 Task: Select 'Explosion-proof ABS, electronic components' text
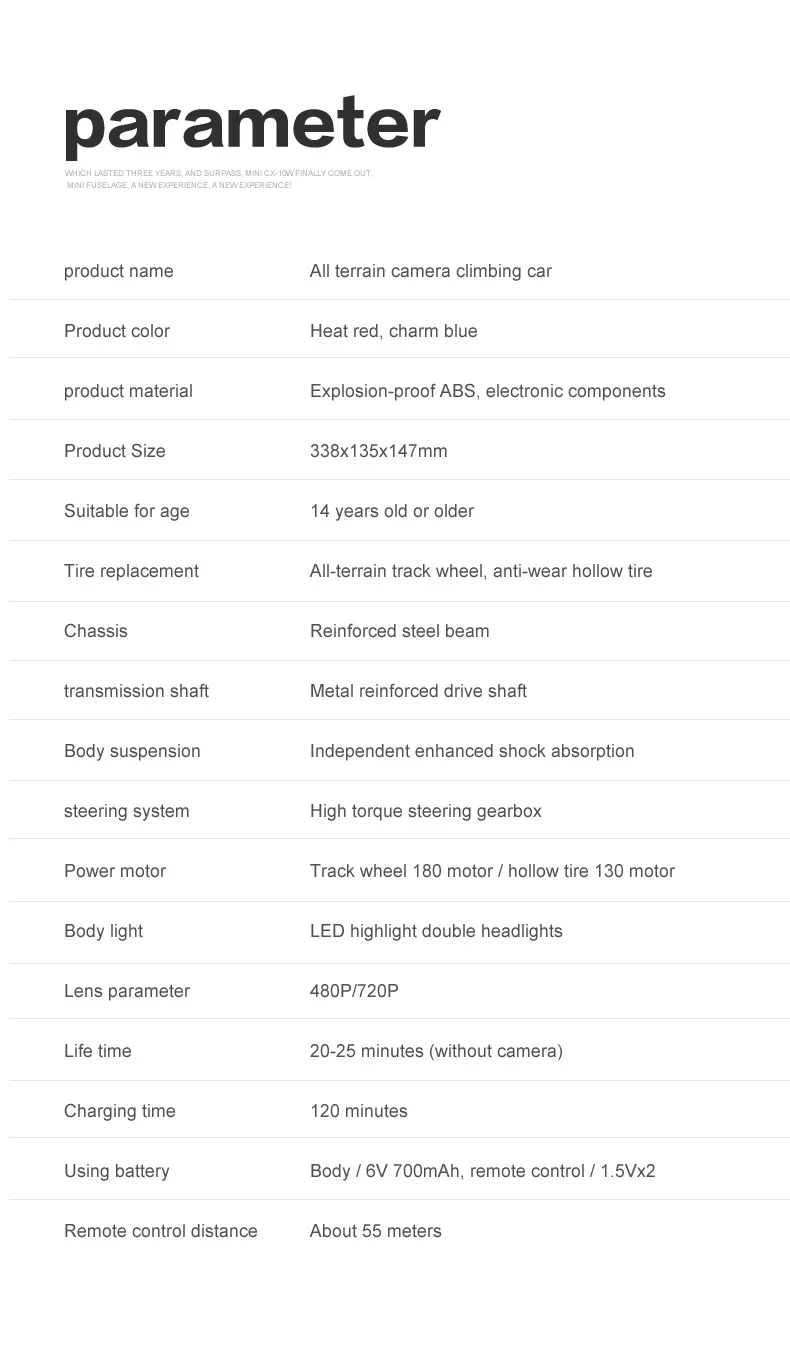[487, 391]
